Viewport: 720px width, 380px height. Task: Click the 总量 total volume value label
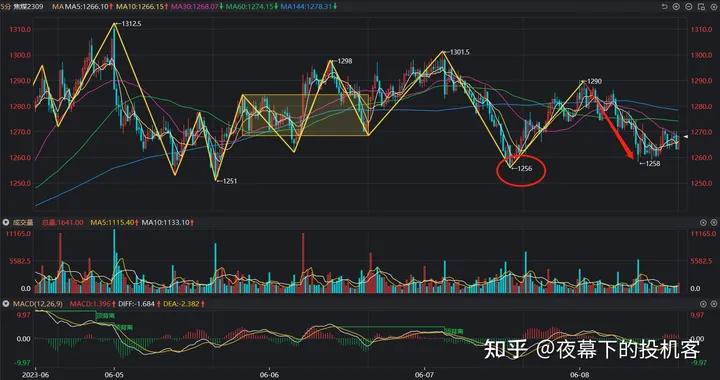pos(63,222)
